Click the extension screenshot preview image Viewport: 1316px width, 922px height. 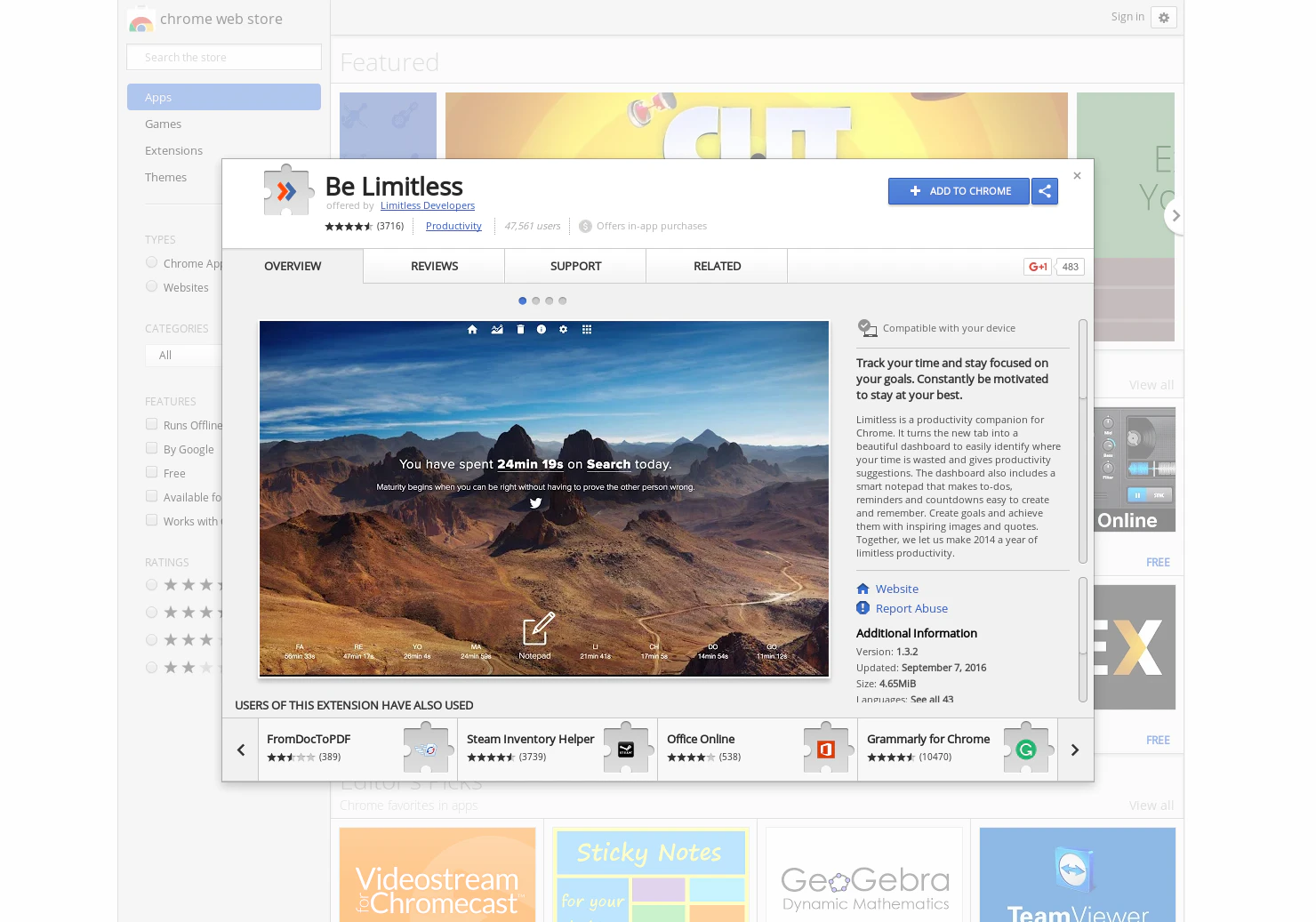544,499
